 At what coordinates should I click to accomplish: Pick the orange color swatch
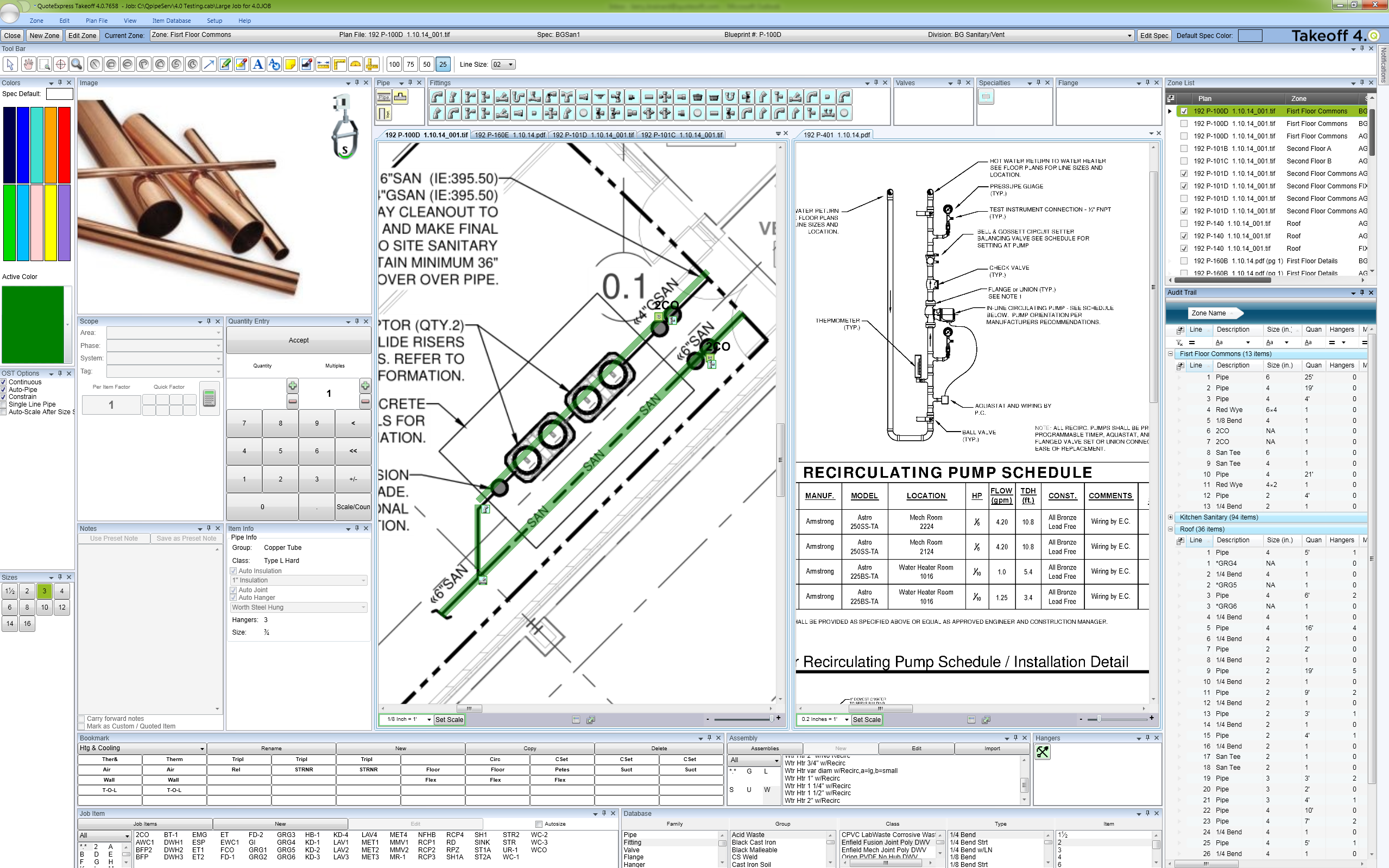point(50,144)
